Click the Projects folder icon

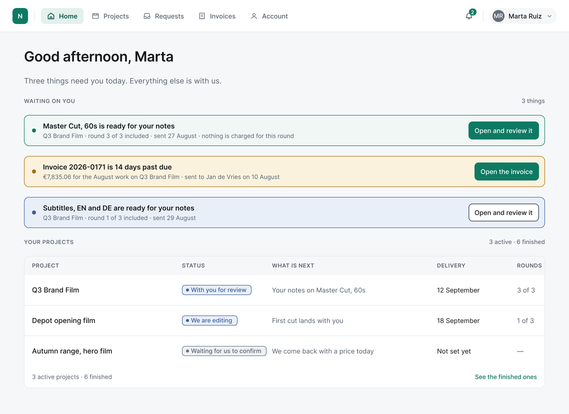(95, 16)
